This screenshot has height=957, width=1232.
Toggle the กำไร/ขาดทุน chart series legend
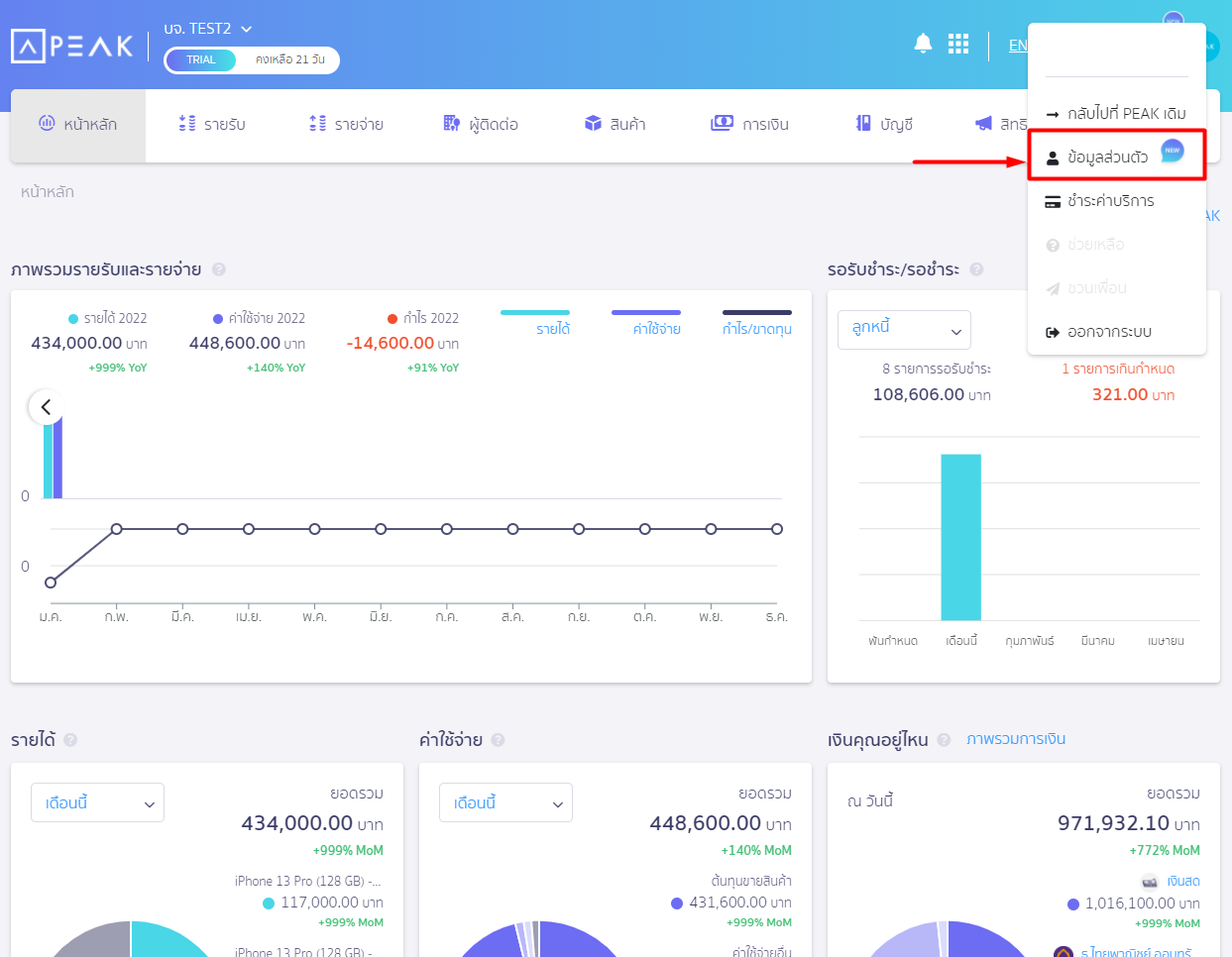(757, 323)
